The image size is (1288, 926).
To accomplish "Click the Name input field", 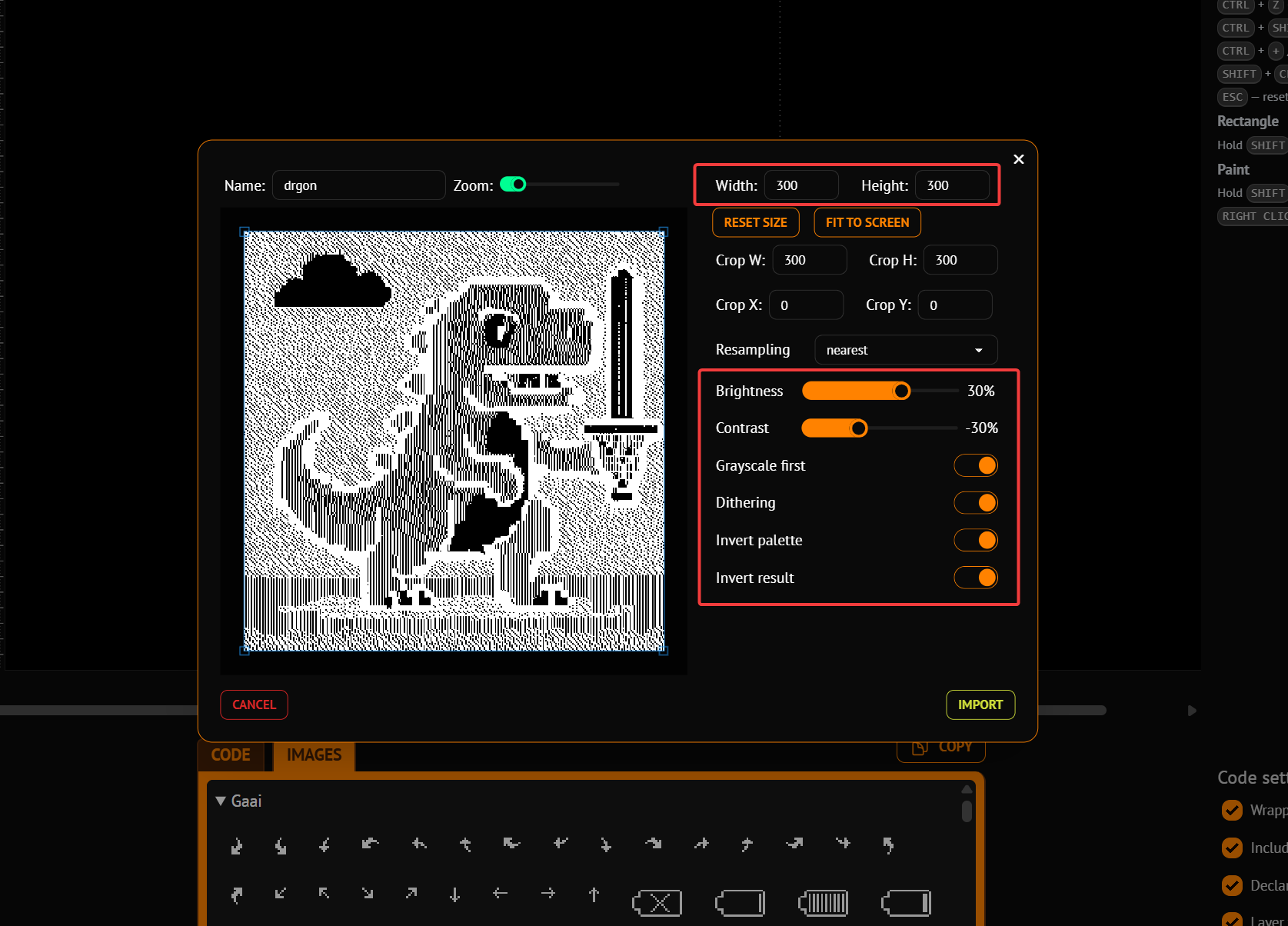I will tap(359, 185).
